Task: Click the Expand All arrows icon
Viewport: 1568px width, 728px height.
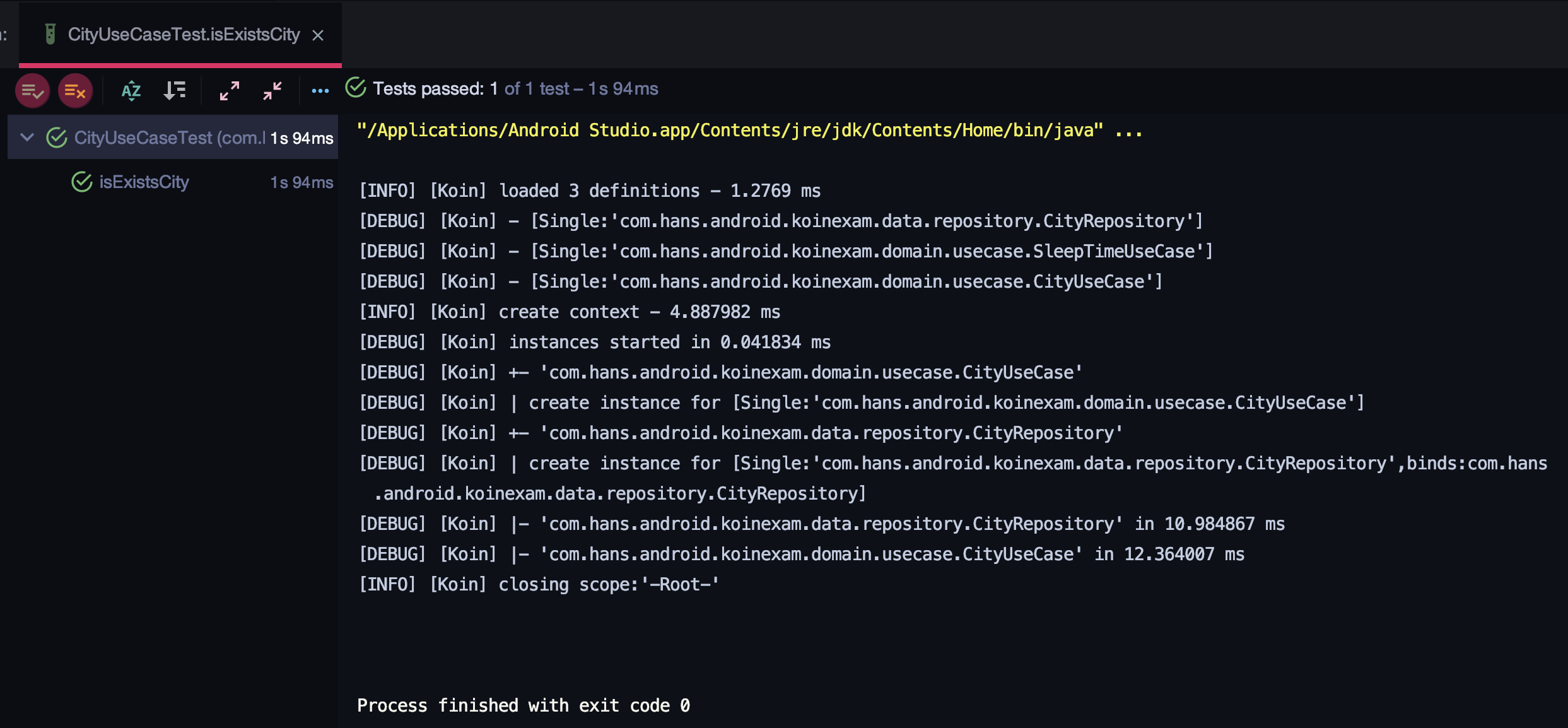Action: click(230, 91)
